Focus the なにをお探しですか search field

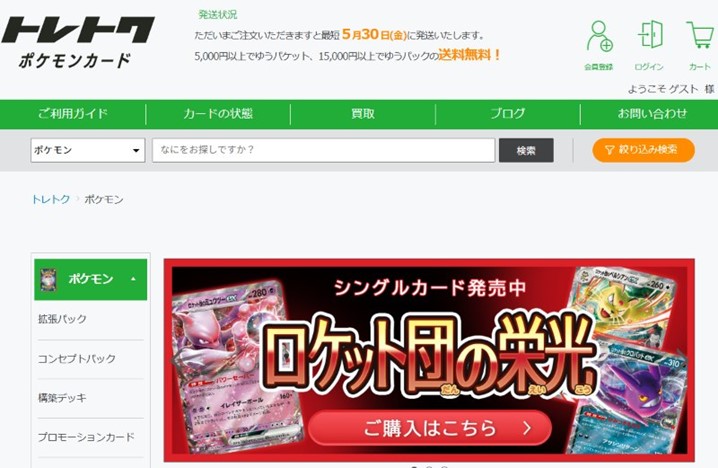323,150
